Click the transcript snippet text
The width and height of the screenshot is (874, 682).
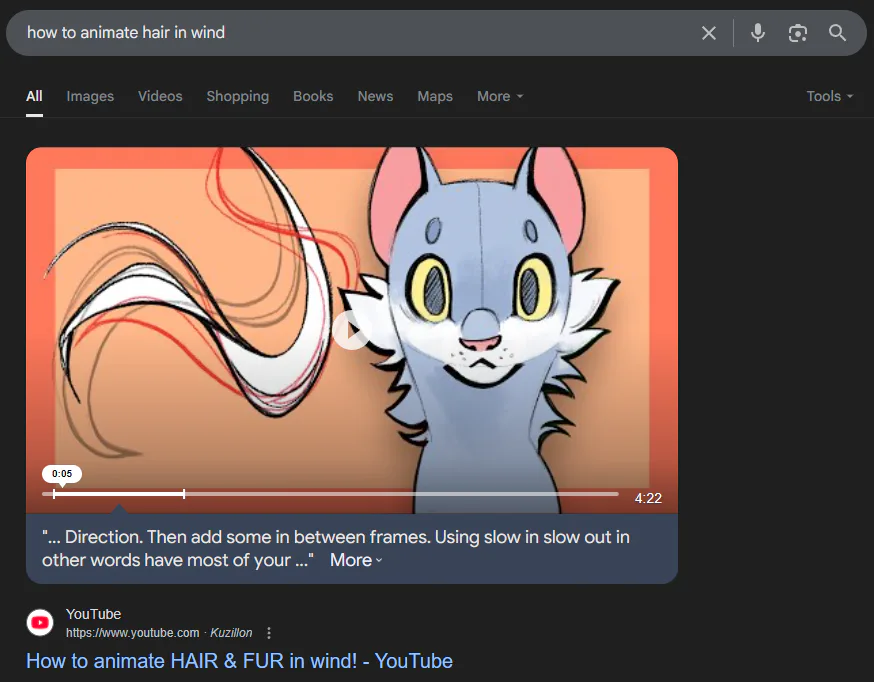click(x=336, y=548)
